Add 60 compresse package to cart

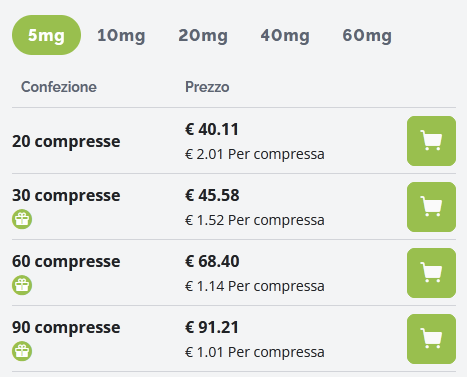point(431,273)
